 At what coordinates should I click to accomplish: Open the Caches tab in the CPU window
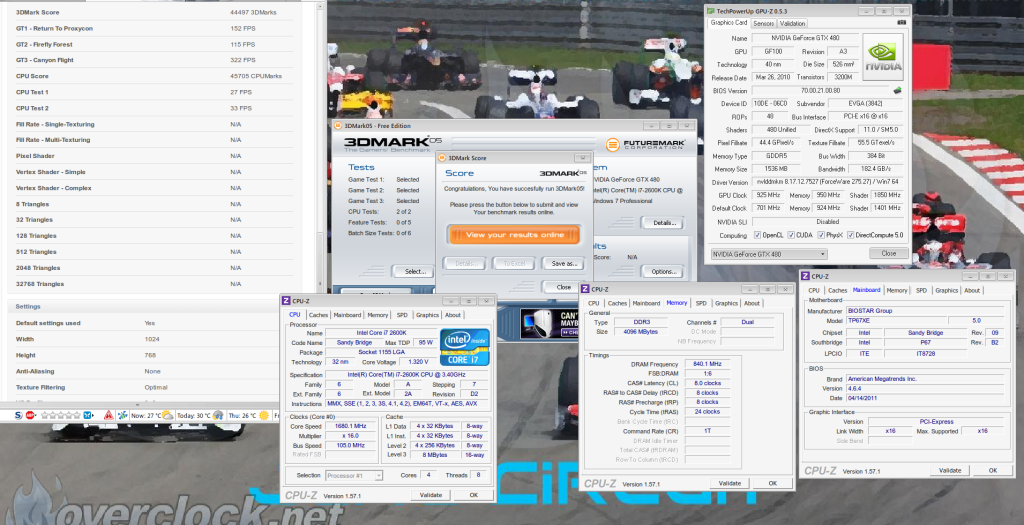[318, 315]
